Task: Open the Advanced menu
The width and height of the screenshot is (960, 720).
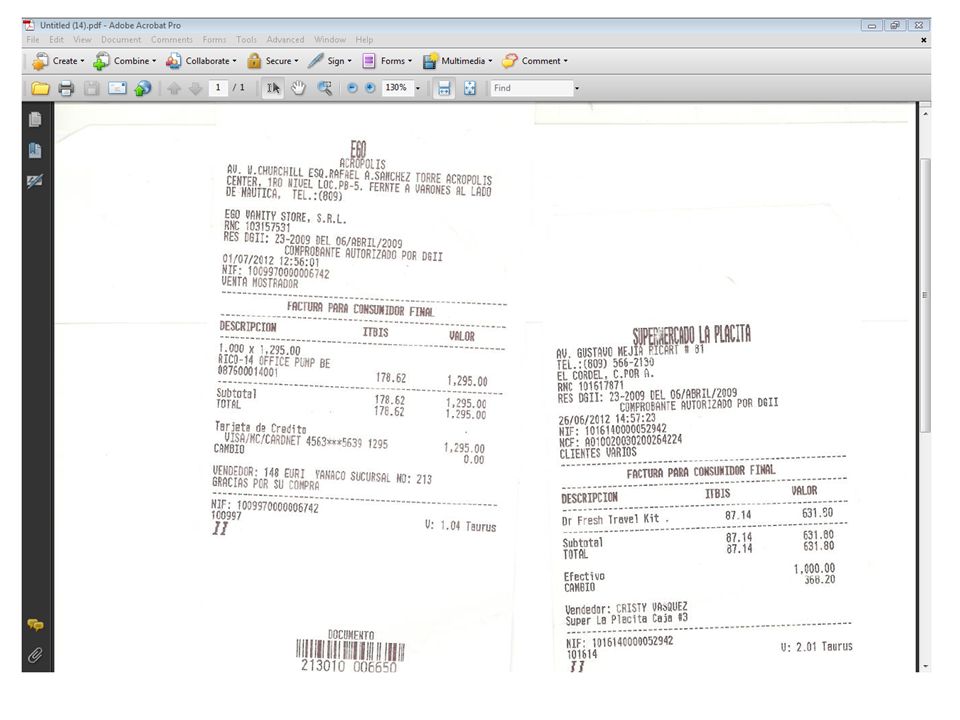Action: point(285,40)
